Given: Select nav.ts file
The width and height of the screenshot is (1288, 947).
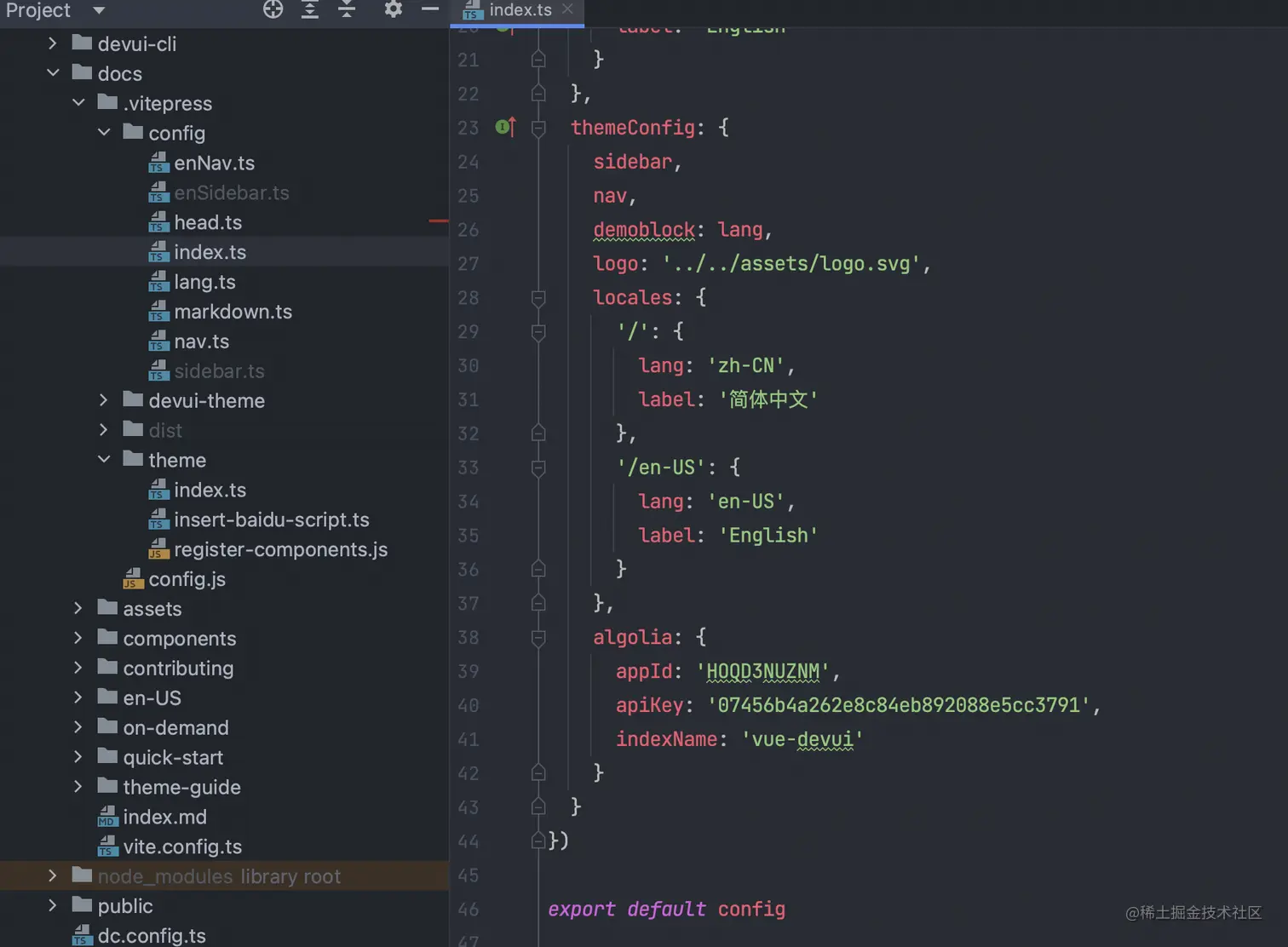Looking at the screenshot, I should pos(201,341).
